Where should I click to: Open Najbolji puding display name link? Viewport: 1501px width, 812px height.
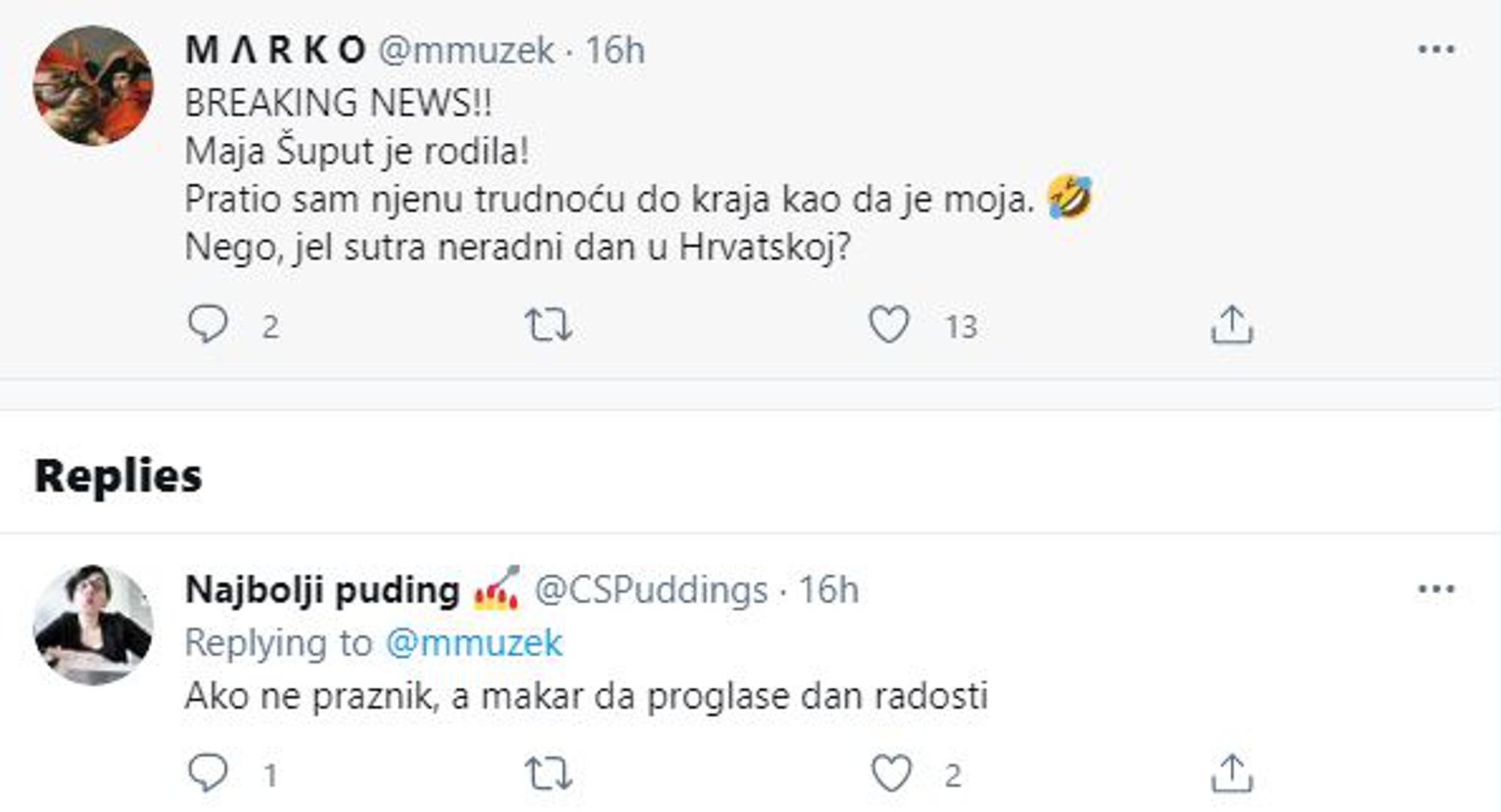click(x=322, y=589)
